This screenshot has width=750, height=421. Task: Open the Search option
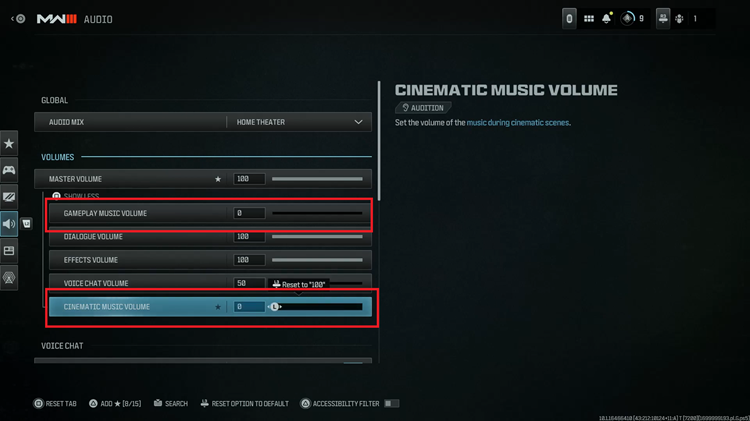click(x=171, y=403)
